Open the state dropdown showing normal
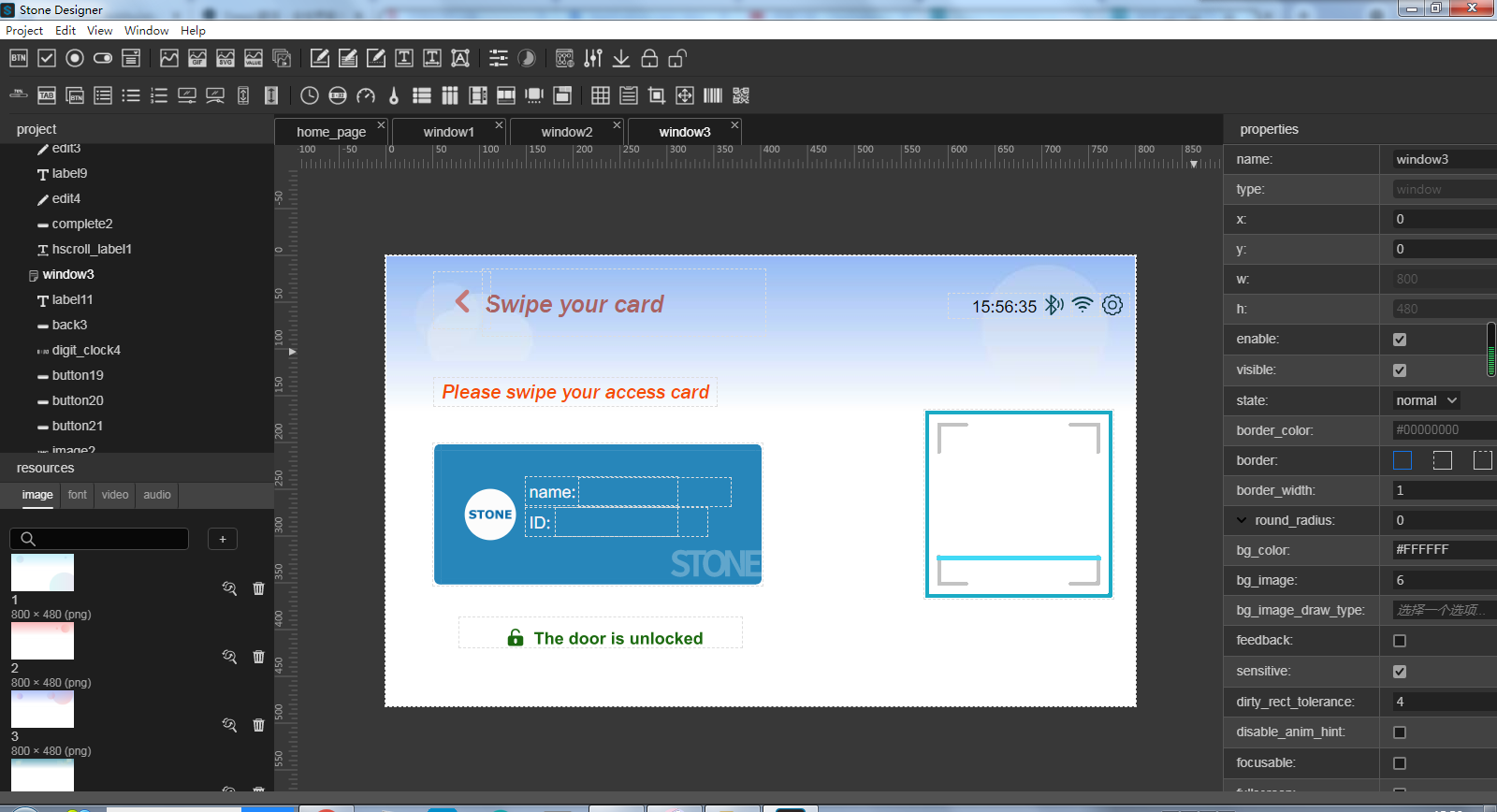Viewport: 1497px width, 812px height. coord(1426,400)
